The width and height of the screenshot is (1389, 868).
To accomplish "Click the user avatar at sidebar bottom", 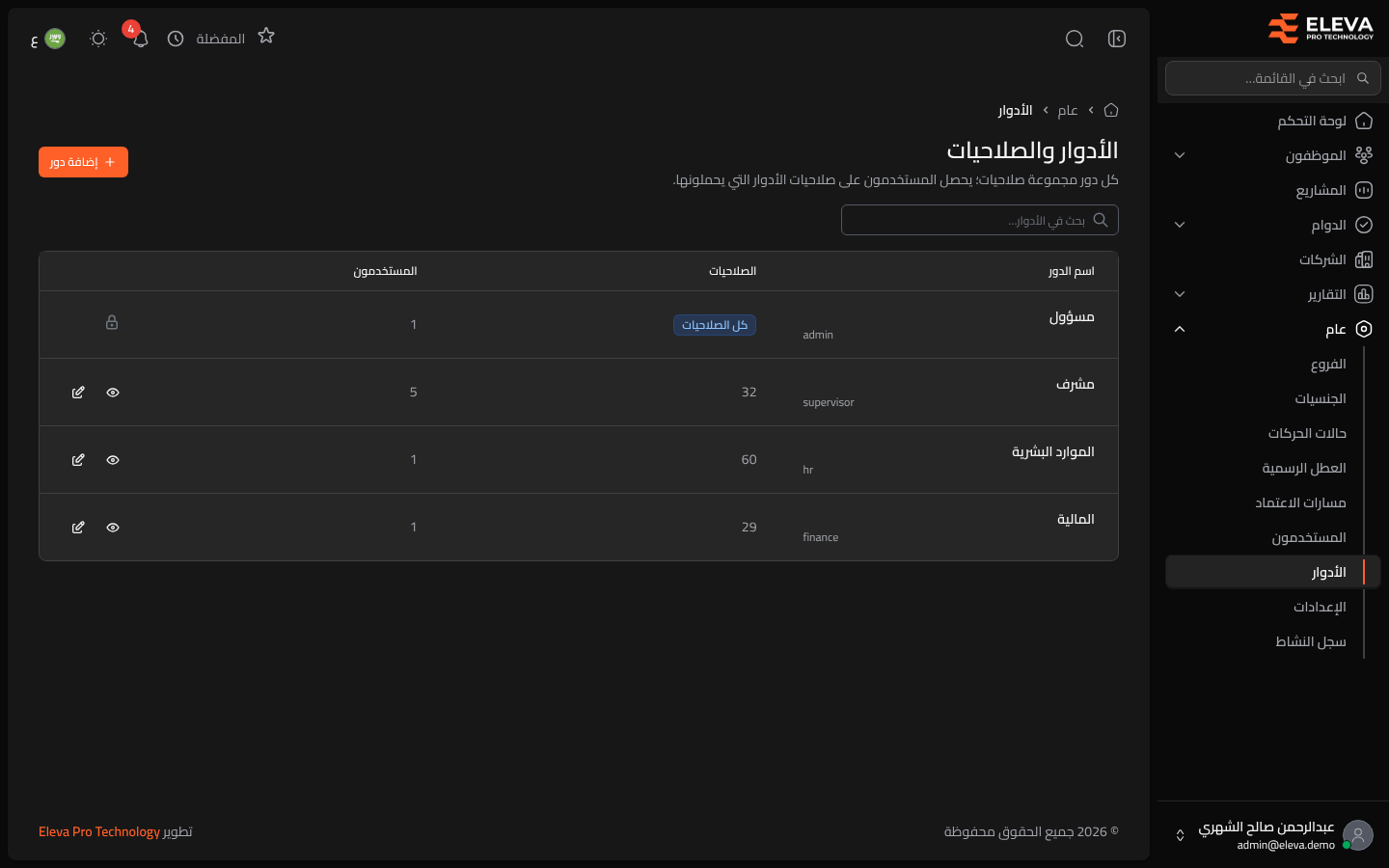I will click(1358, 835).
